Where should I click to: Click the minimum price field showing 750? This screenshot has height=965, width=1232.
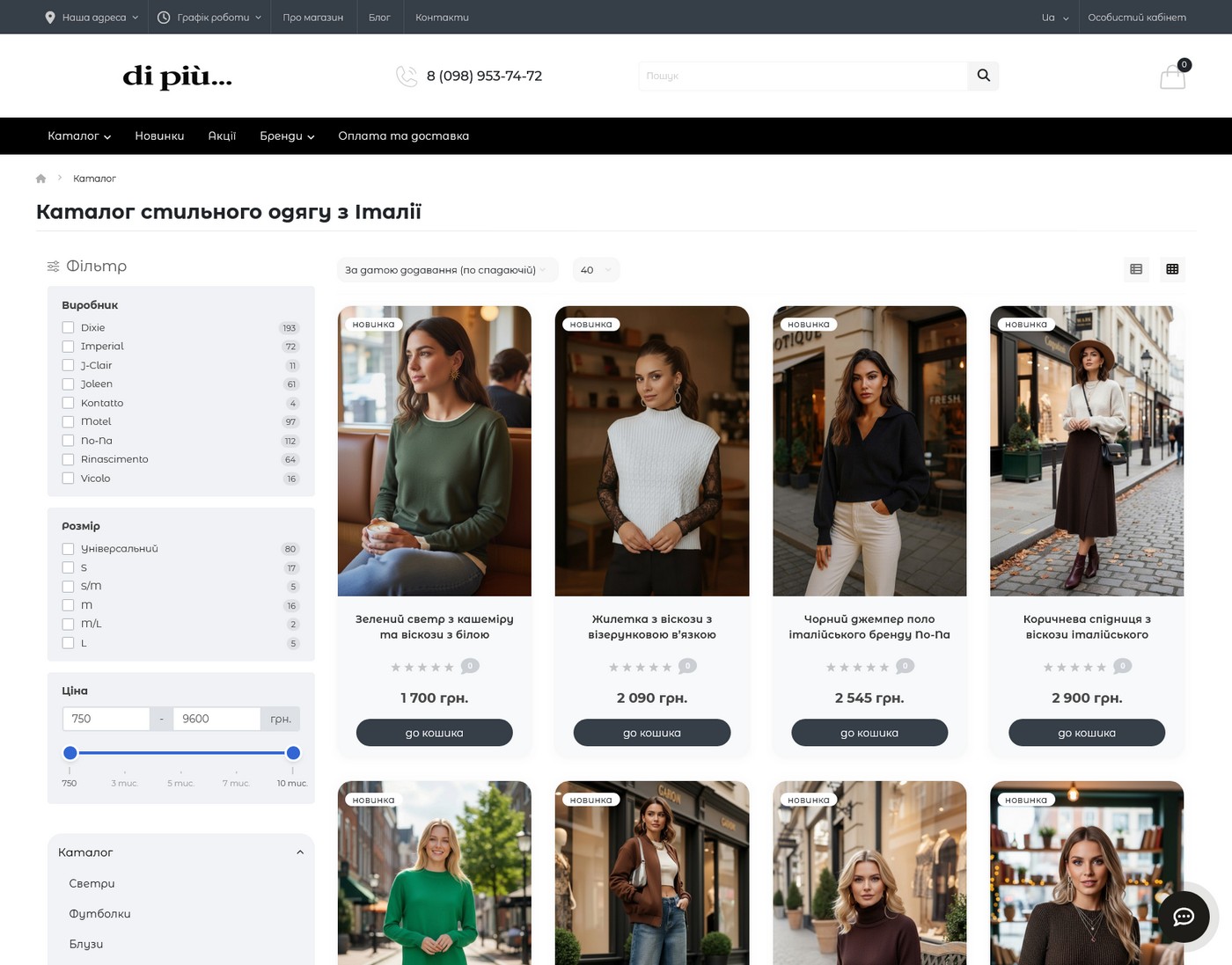pos(106,719)
